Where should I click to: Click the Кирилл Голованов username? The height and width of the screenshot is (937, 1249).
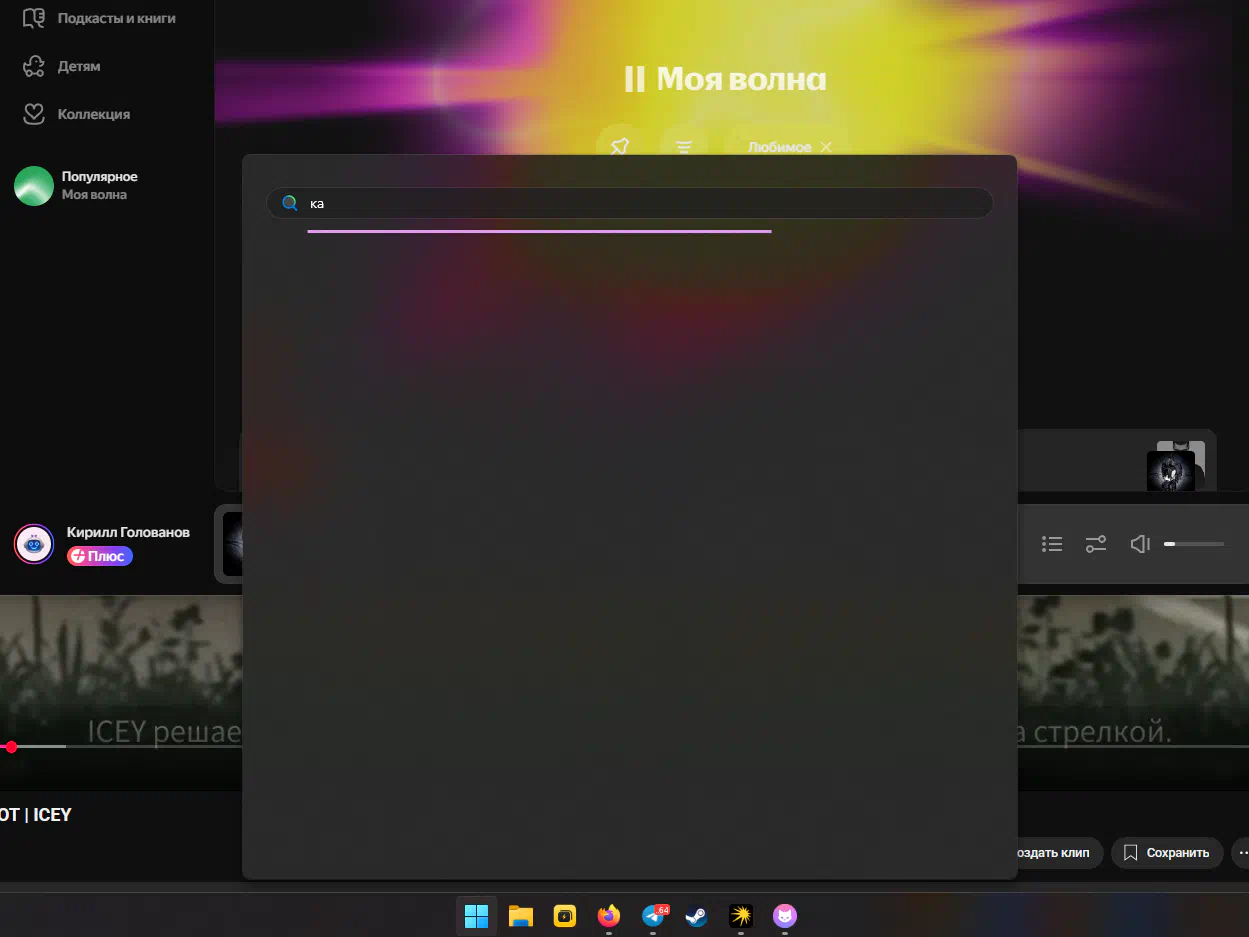(x=128, y=532)
